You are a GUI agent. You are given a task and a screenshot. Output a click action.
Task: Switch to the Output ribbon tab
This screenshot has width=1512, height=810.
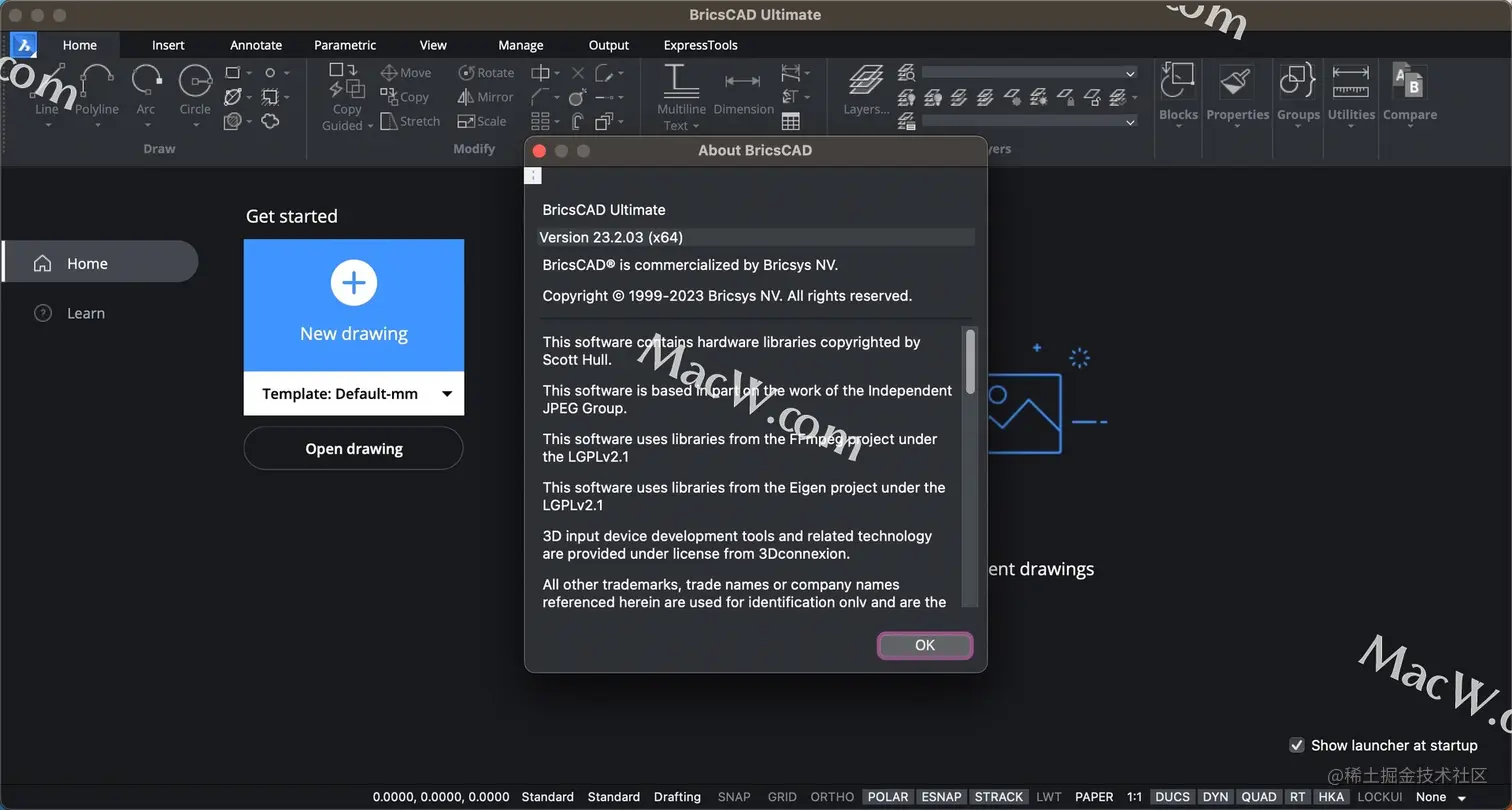coord(609,45)
